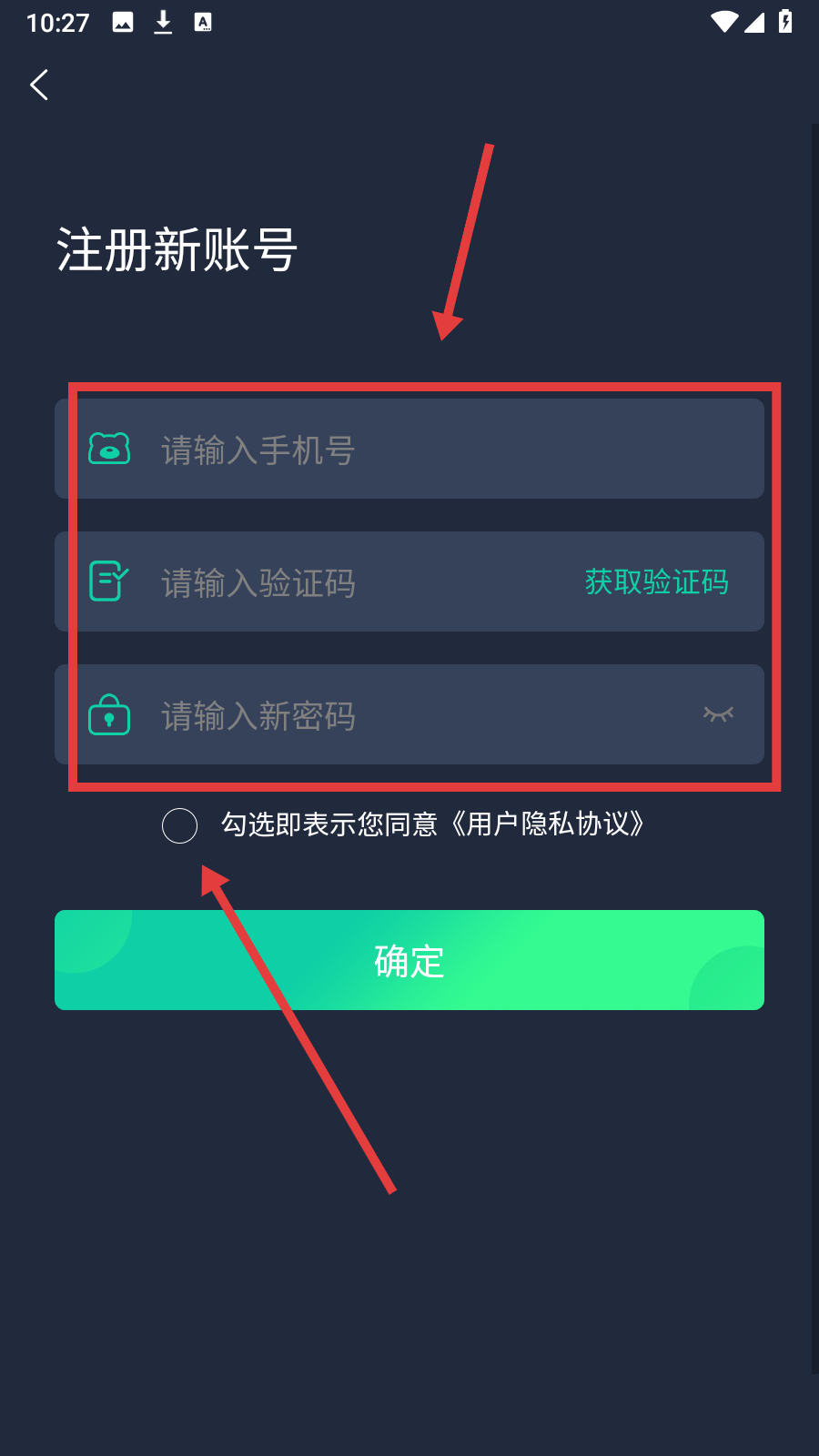Tap the 注册新账号 page title
The height and width of the screenshot is (1456, 819).
point(177,249)
